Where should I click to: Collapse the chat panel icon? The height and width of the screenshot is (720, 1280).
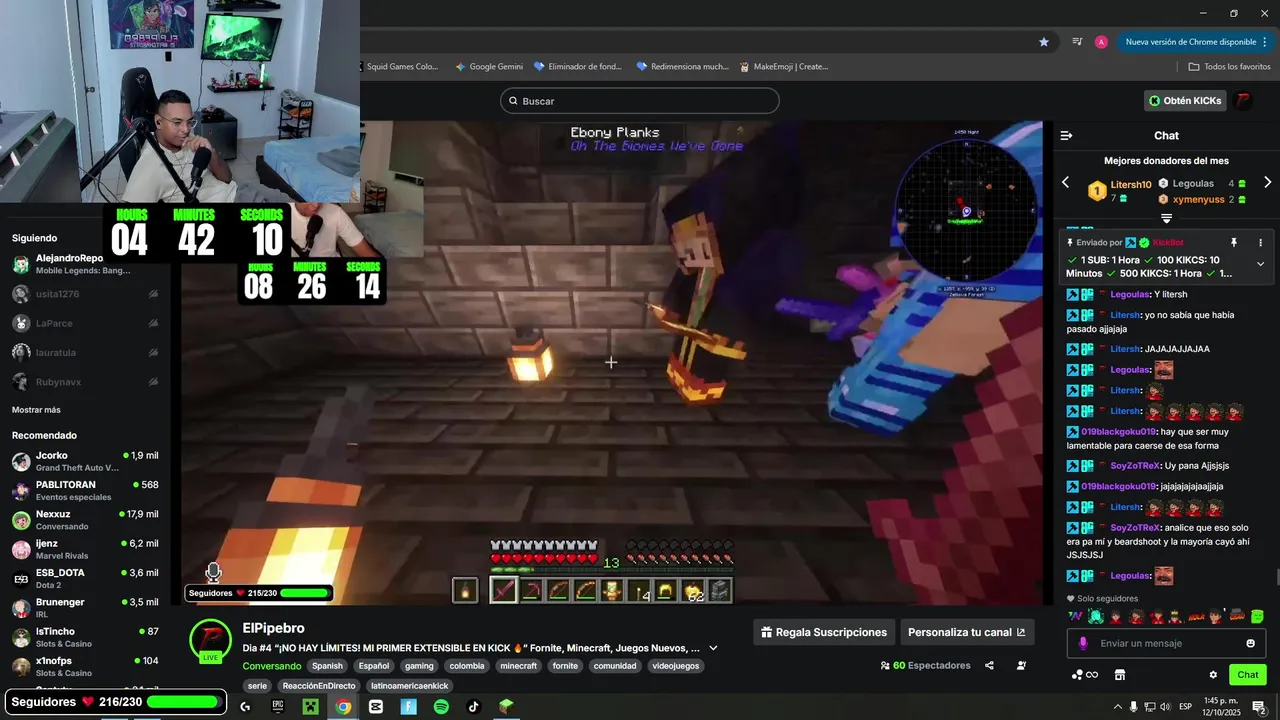coord(1066,136)
